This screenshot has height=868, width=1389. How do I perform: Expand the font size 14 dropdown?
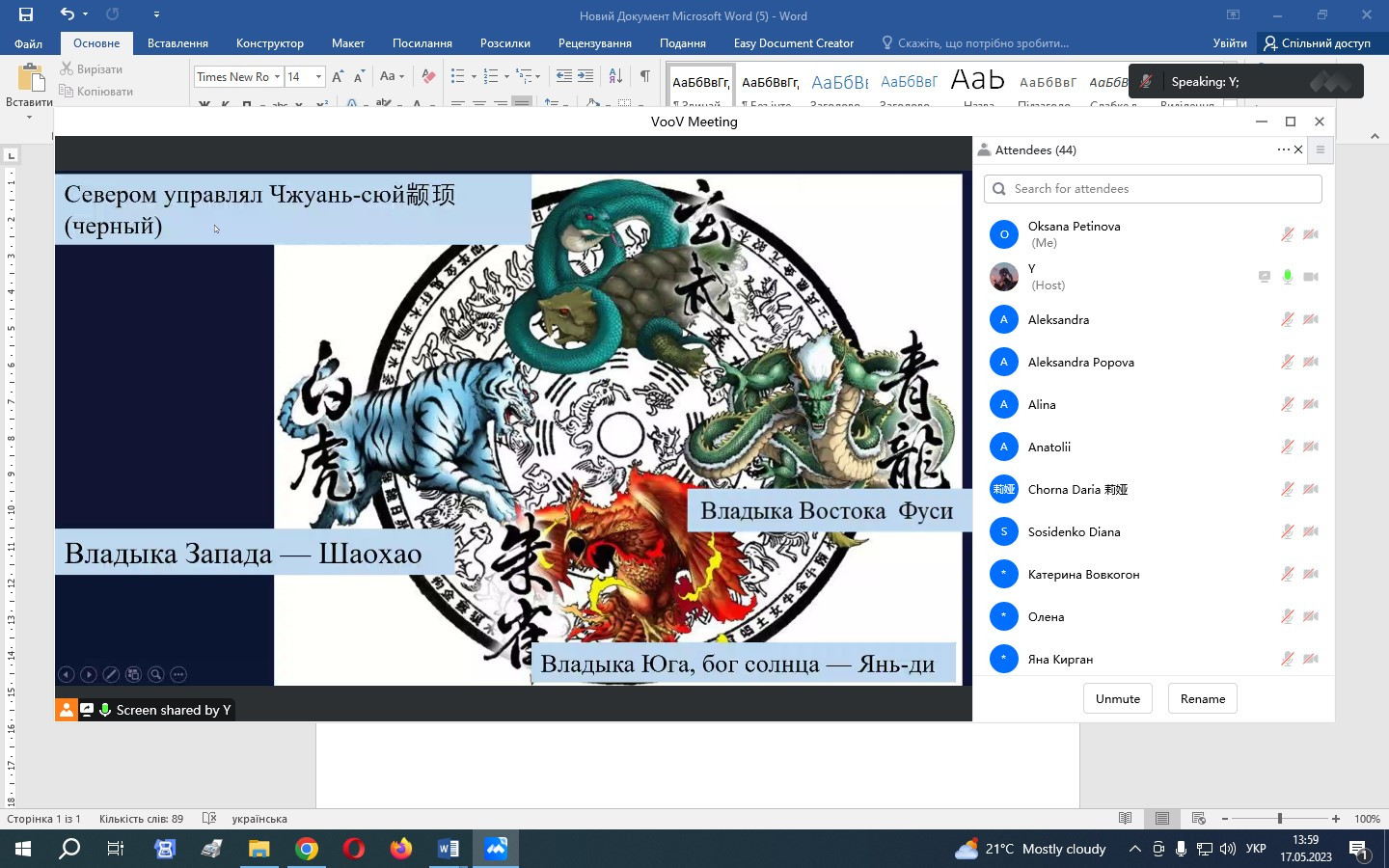point(318,77)
